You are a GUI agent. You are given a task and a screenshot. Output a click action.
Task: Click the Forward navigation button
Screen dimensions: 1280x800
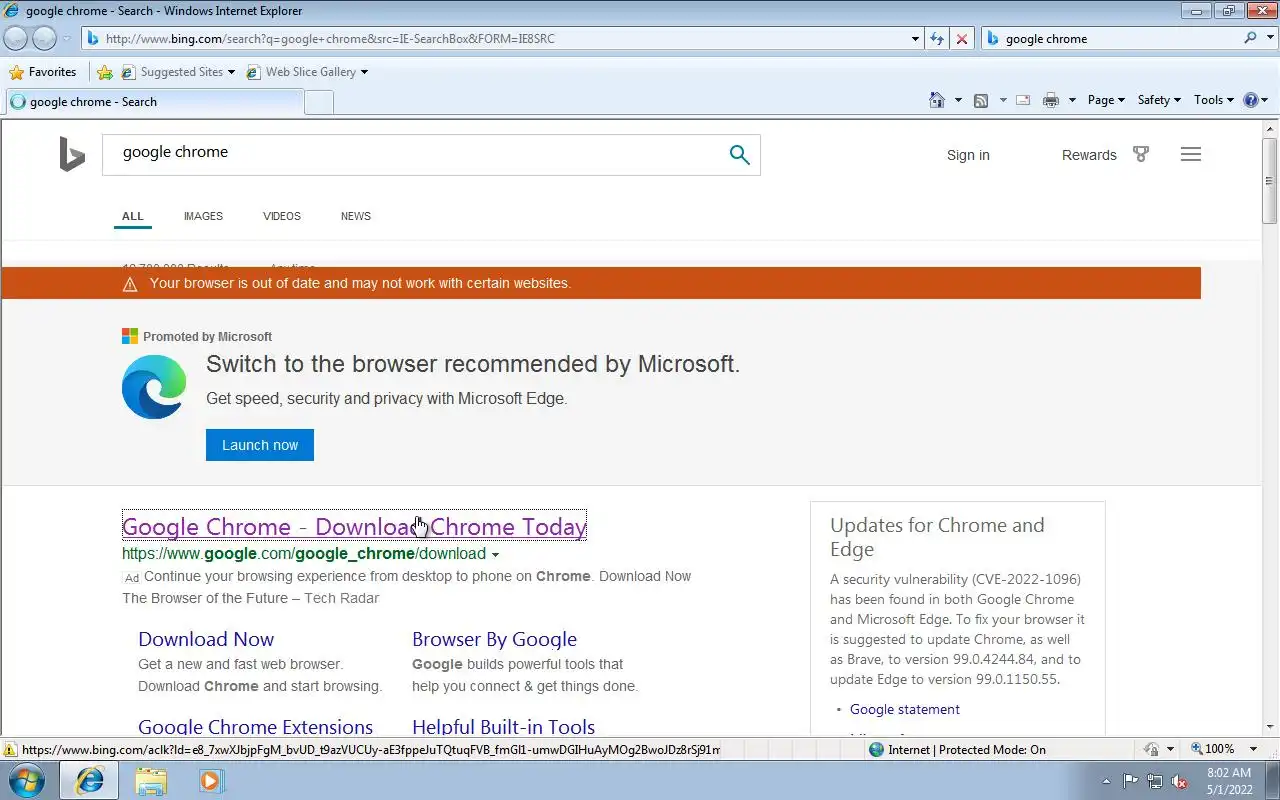point(45,38)
